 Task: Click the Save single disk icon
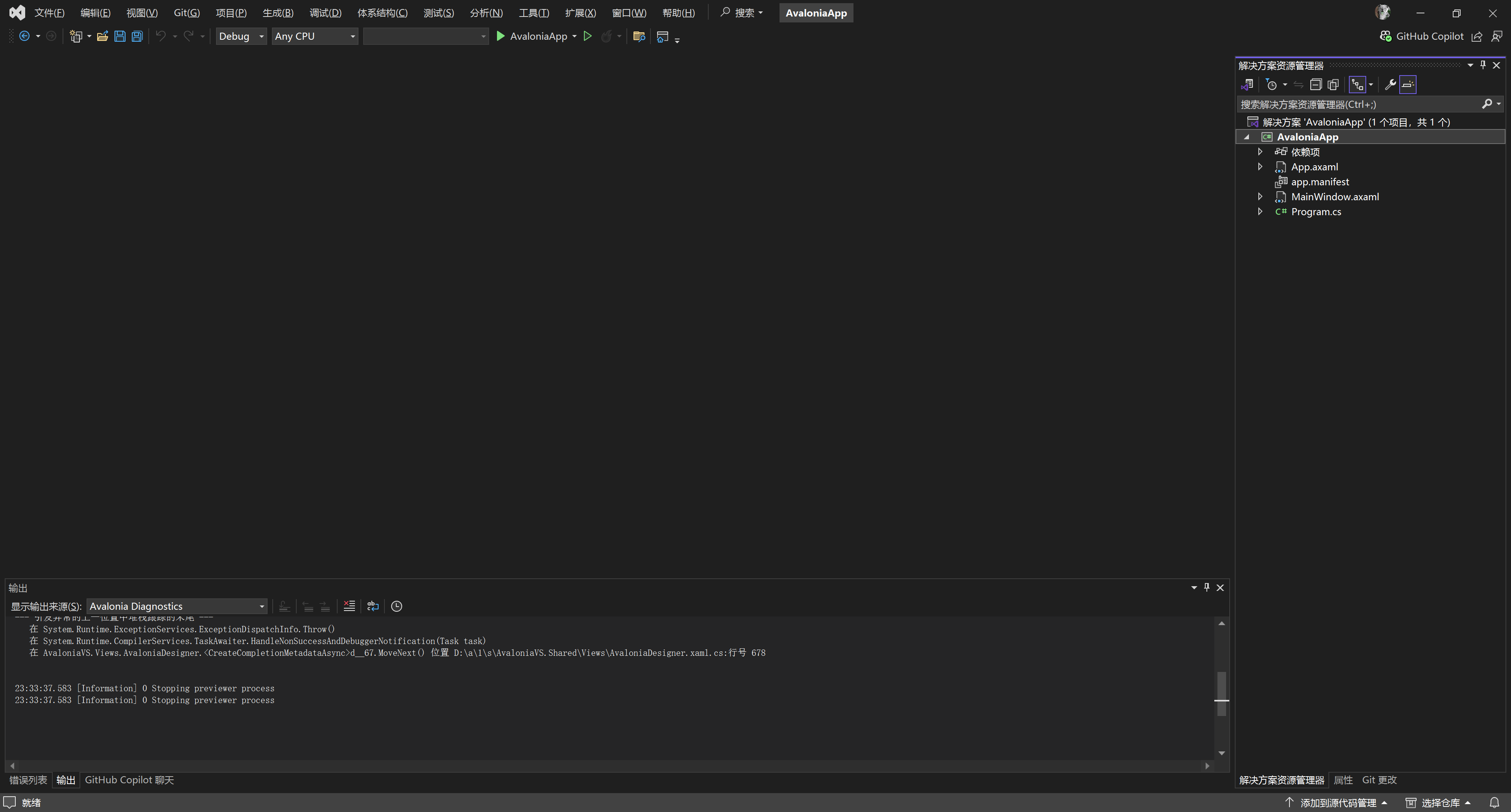point(120,36)
